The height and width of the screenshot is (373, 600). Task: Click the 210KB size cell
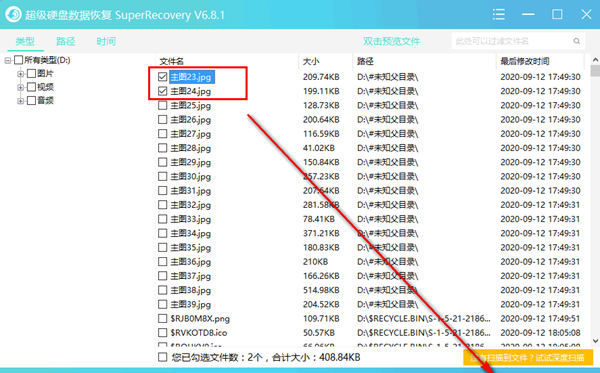pyautogui.click(x=315, y=262)
